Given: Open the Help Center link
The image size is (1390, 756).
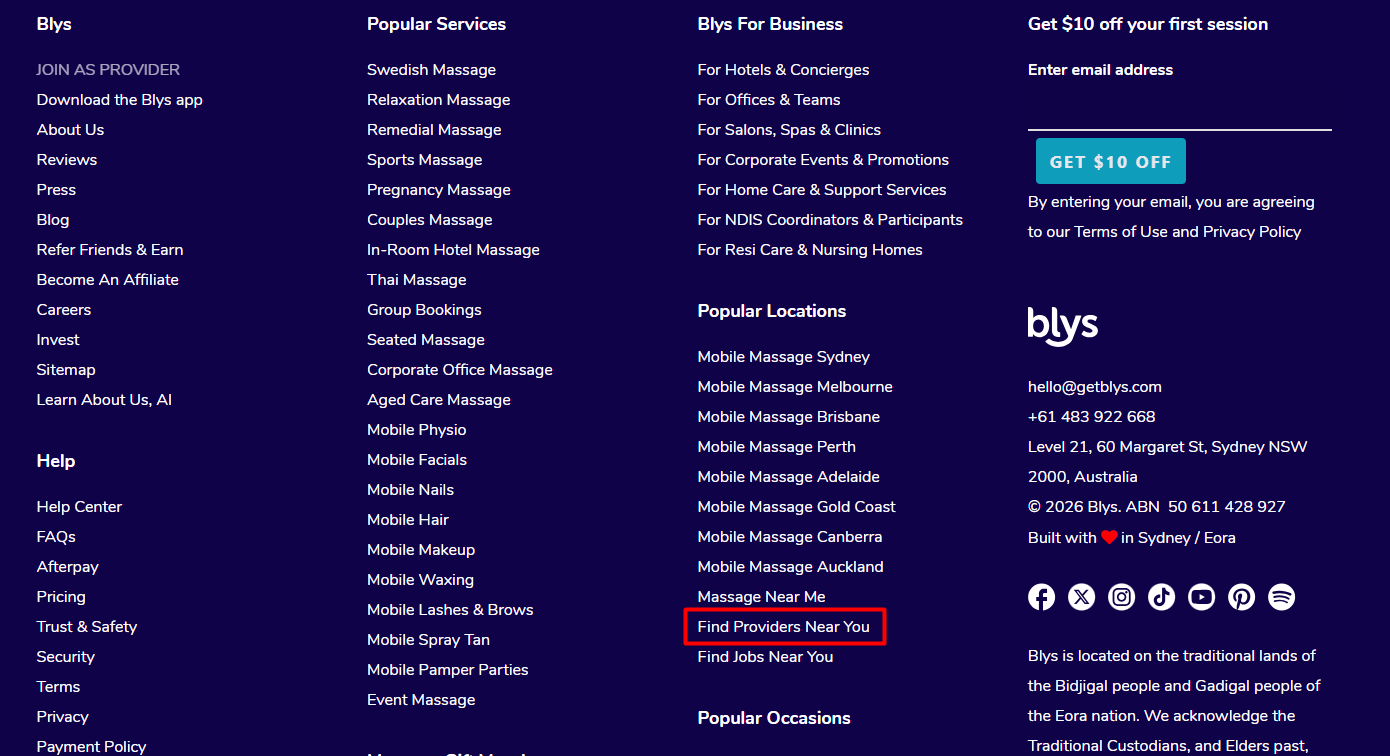Looking at the screenshot, I should [x=79, y=507].
